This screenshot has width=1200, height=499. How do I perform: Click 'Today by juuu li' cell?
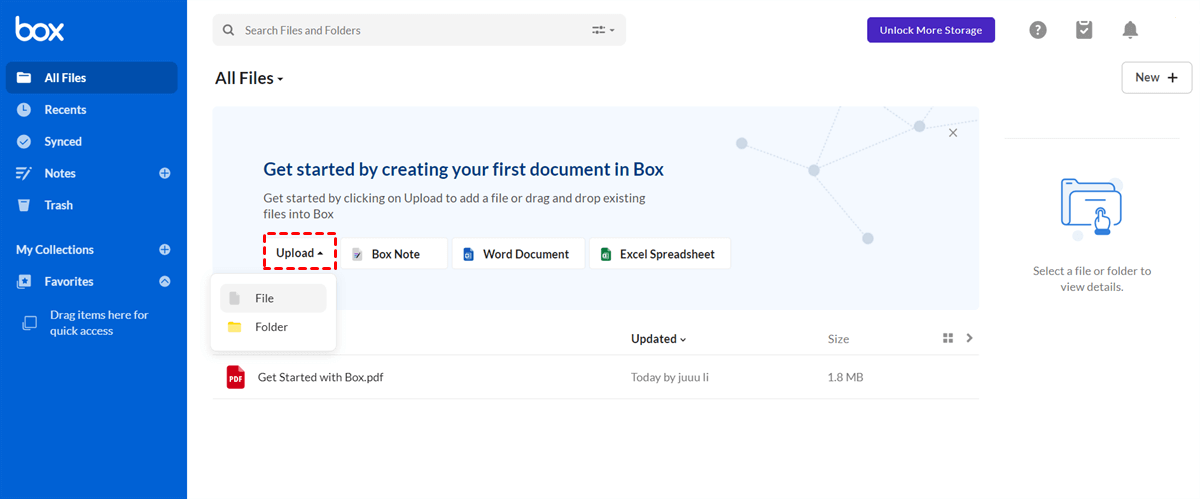click(670, 378)
